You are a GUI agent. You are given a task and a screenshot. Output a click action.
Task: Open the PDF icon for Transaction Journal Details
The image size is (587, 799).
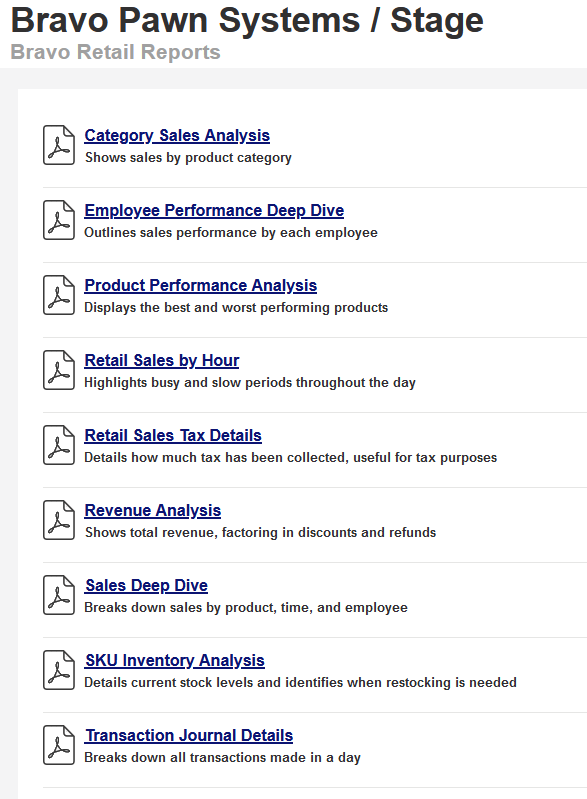coord(59,745)
